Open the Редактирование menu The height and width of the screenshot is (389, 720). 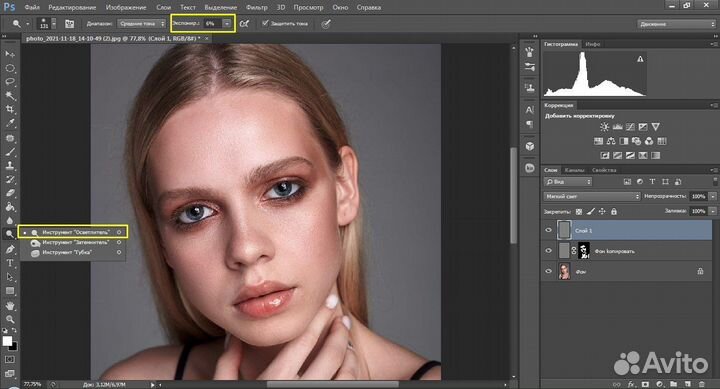(x=72, y=7)
